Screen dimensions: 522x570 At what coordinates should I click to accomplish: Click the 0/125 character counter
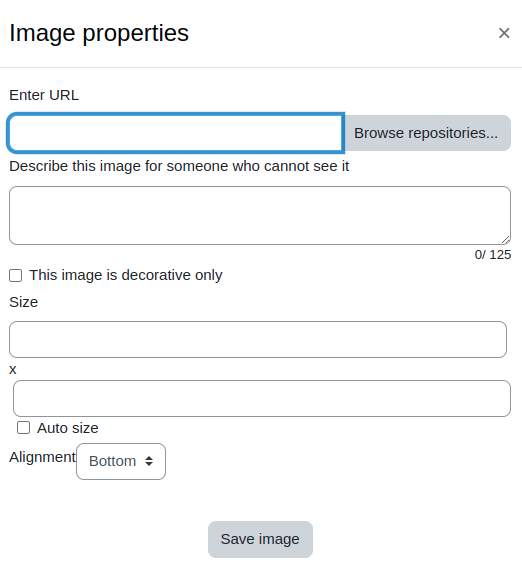click(x=493, y=254)
